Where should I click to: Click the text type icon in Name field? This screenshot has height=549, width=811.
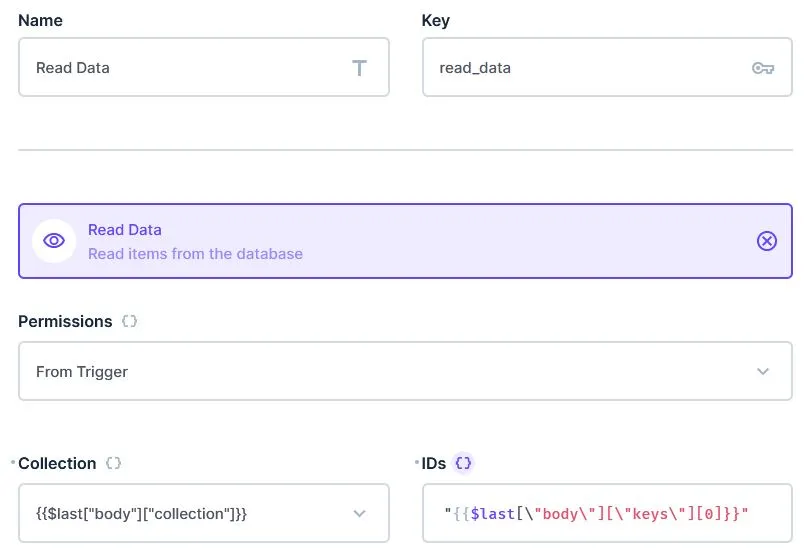359,68
